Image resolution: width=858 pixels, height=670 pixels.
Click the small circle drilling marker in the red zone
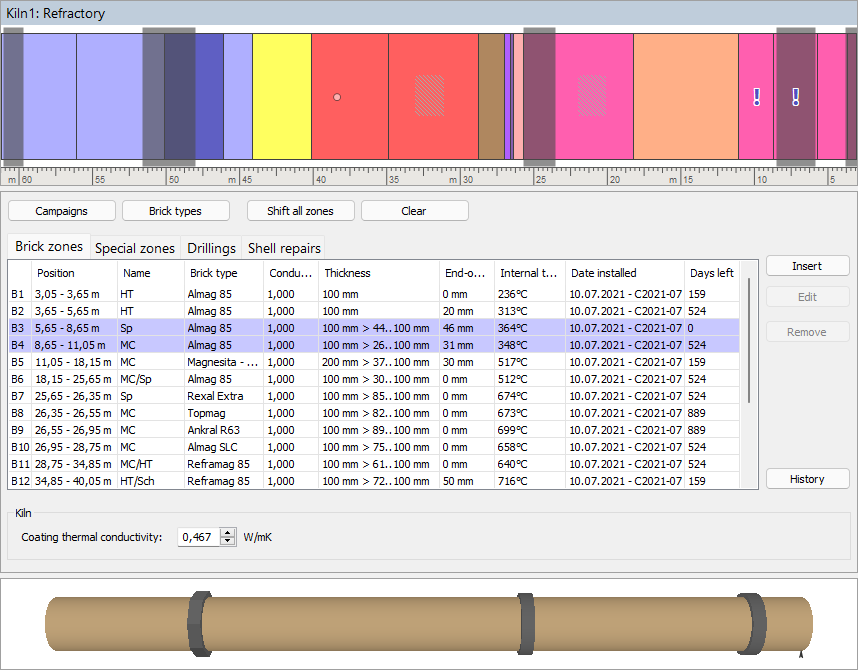tap(337, 97)
